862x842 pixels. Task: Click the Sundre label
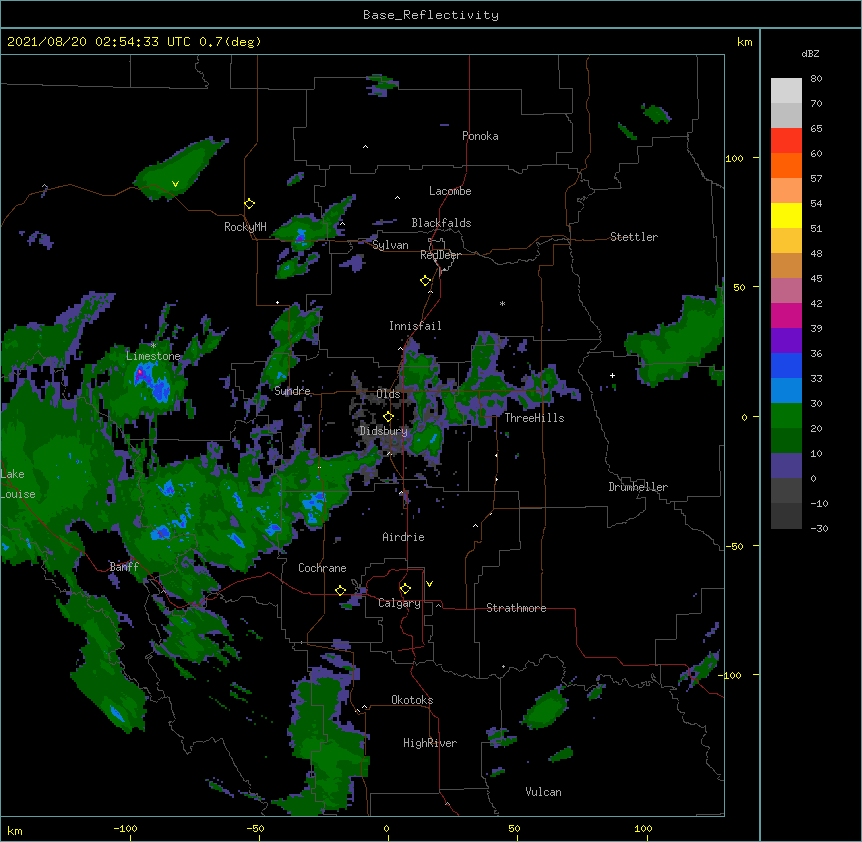(292, 391)
